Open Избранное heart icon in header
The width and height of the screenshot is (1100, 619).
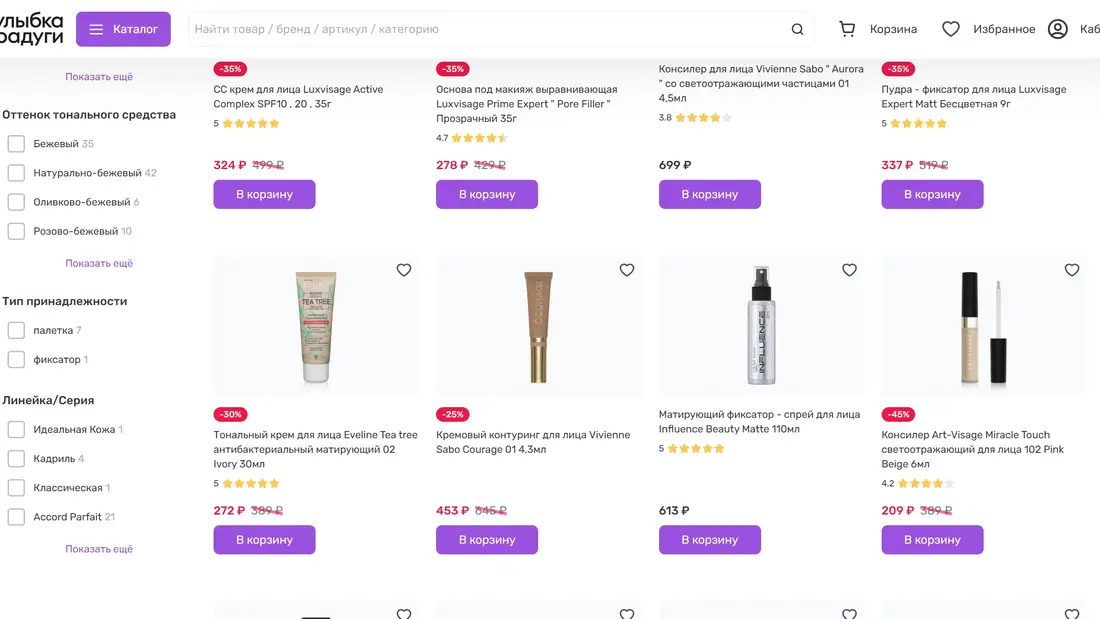click(951, 29)
